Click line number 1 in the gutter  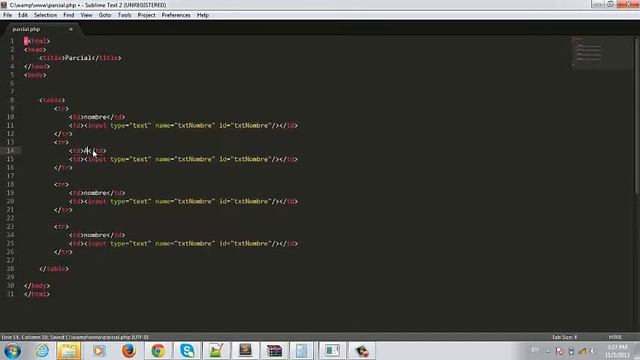coord(12,41)
